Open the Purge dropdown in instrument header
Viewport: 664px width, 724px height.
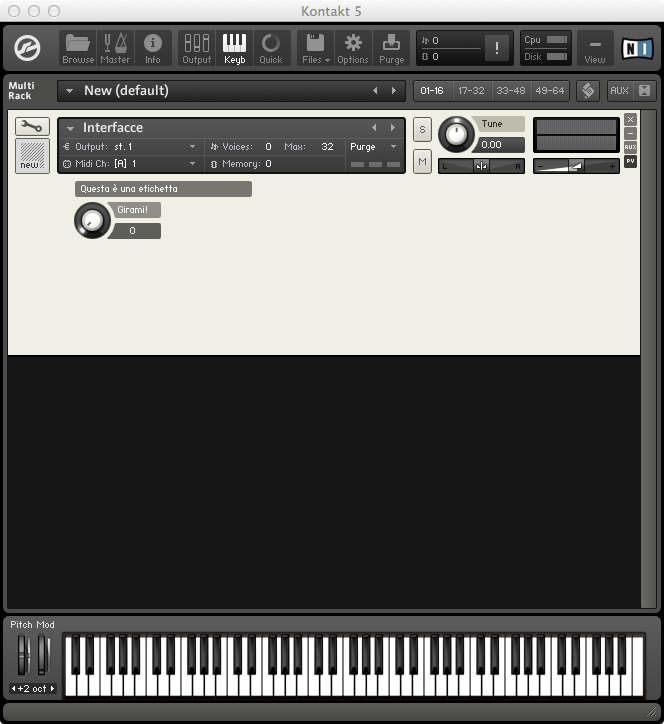[372, 147]
